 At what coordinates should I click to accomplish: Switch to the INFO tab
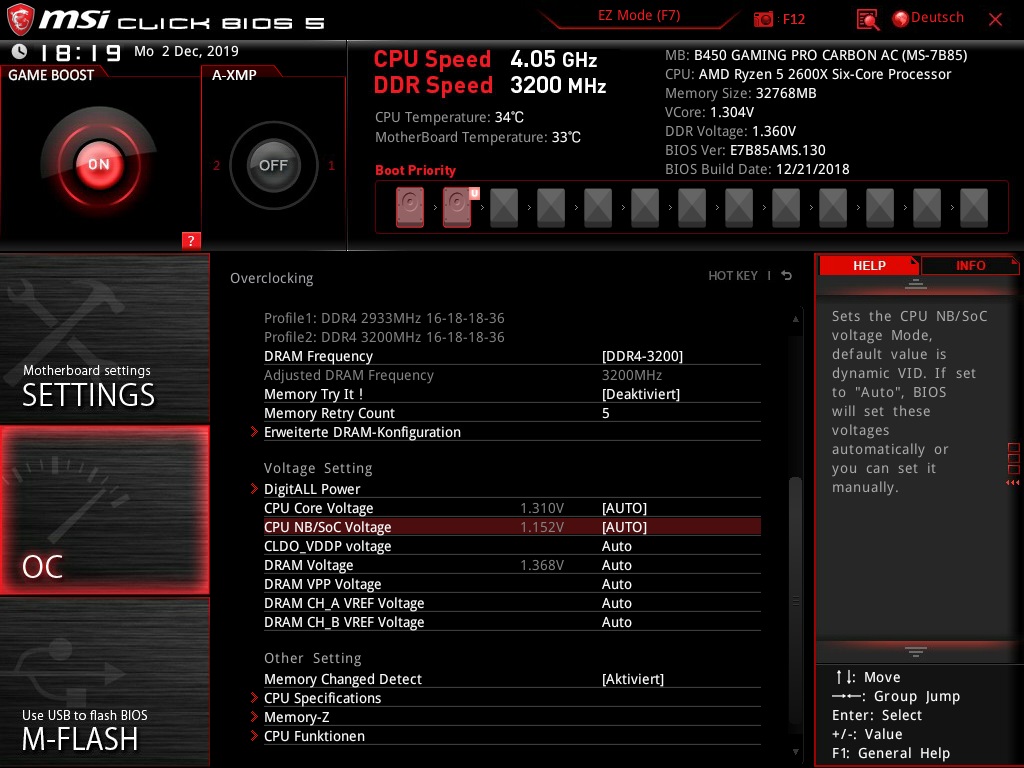pyautogui.click(x=970, y=266)
